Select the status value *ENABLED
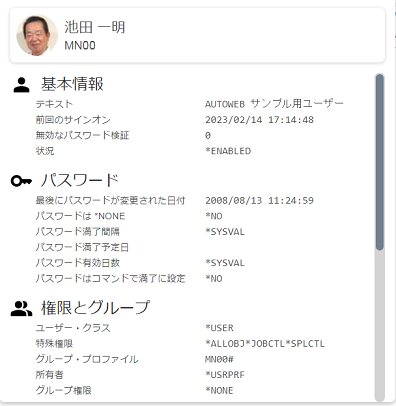396x406 pixels. point(228,151)
